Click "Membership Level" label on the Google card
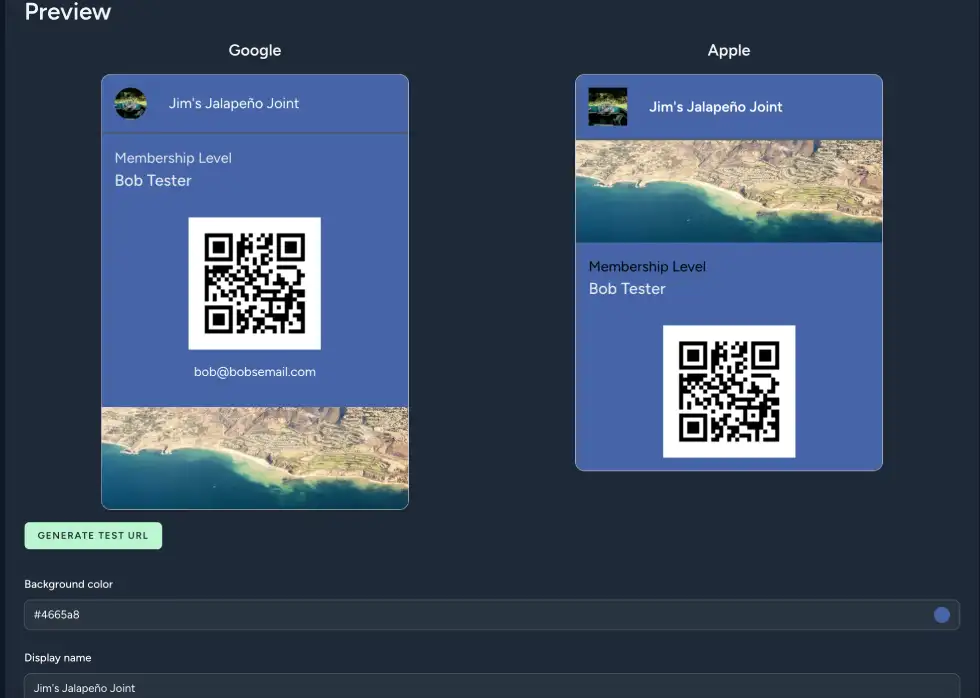Screen dimensions: 980x698 coord(173,158)
